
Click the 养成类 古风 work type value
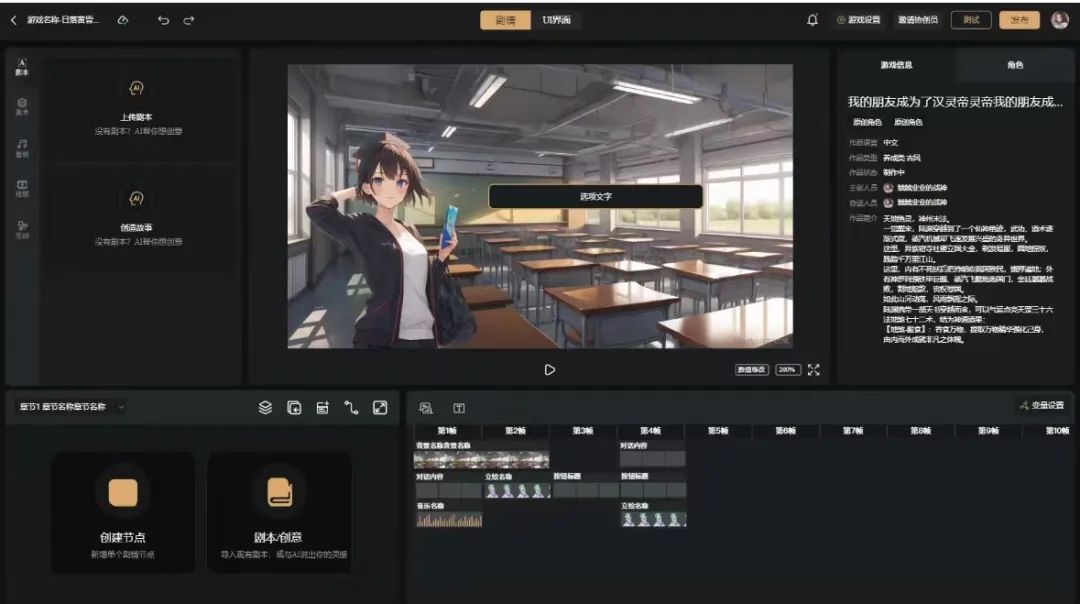(902, 158)
